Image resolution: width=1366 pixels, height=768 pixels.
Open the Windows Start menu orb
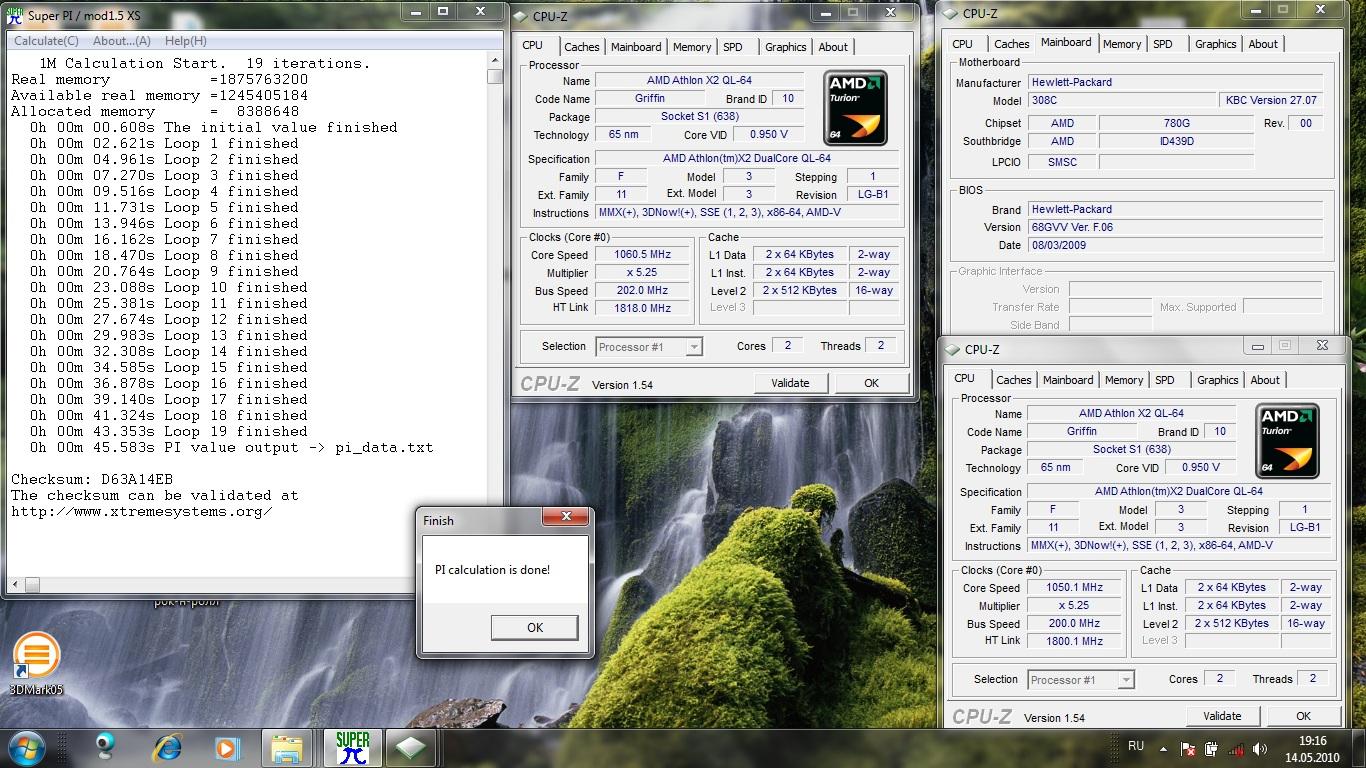26,747
